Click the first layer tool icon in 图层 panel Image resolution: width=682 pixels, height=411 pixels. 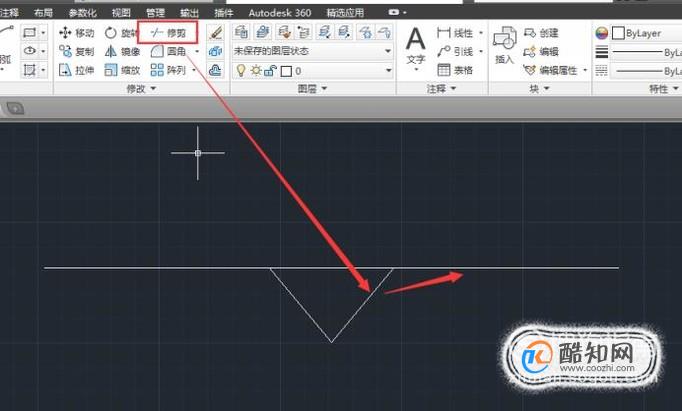click(x=241, y=32)
